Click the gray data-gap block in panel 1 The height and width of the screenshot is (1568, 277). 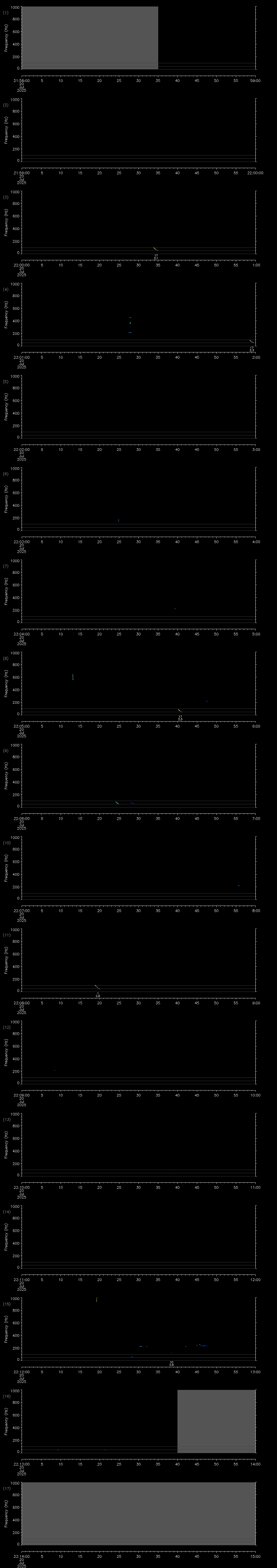[90, 38]
